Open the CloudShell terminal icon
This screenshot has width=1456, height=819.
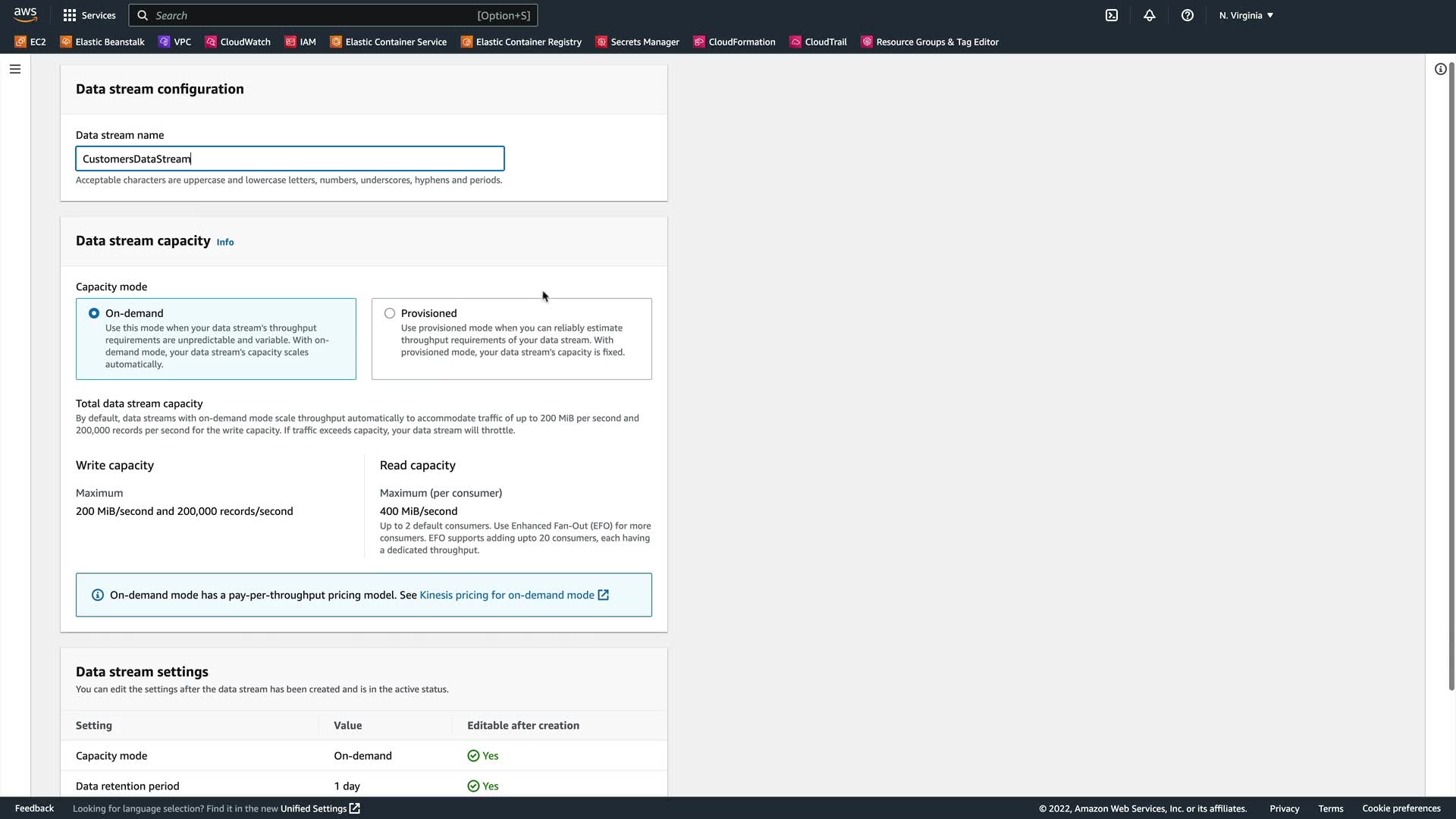[1112, 15]
